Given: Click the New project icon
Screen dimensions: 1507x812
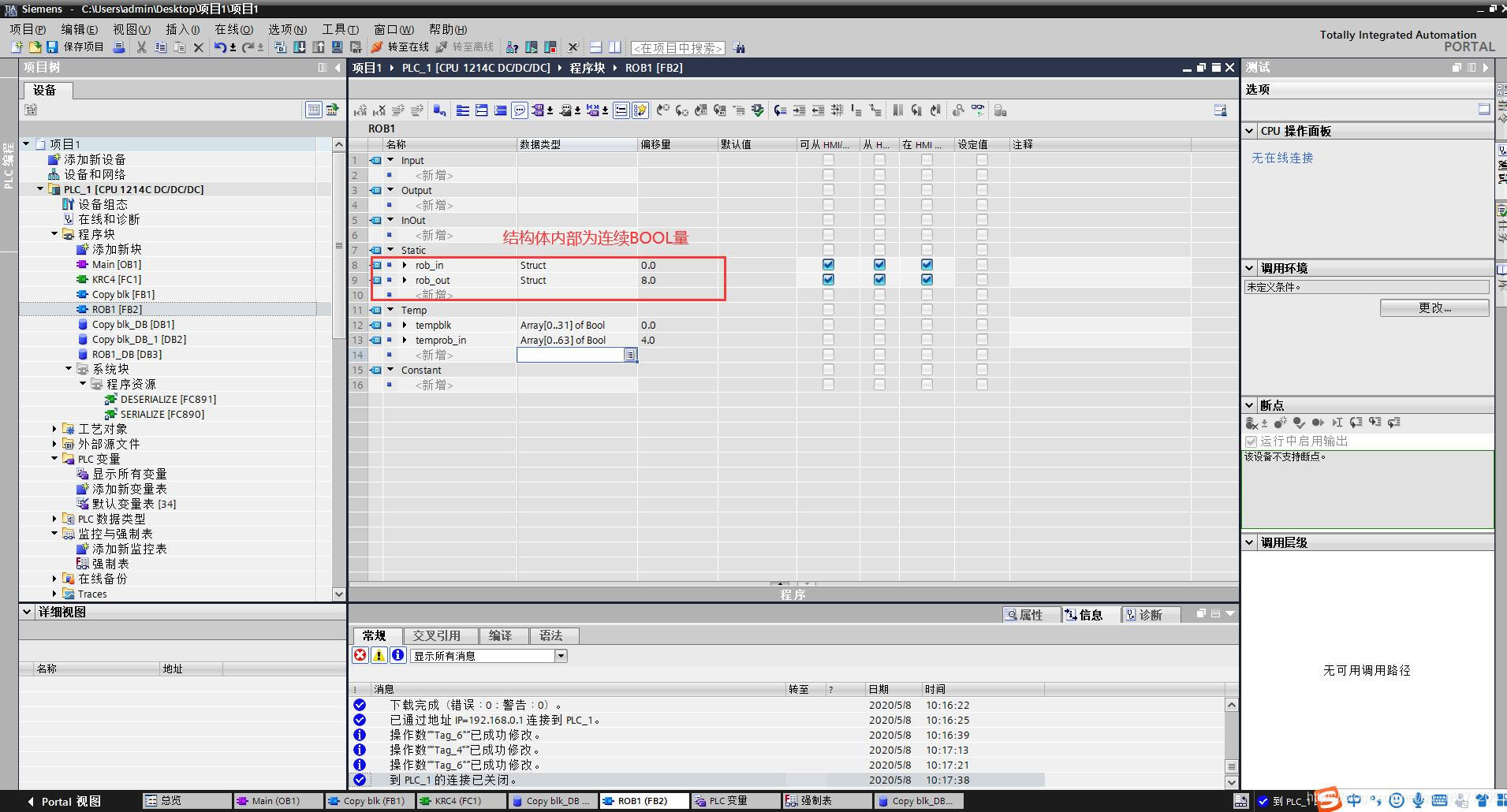Looking at the screenshot, I should pos(17,47).
